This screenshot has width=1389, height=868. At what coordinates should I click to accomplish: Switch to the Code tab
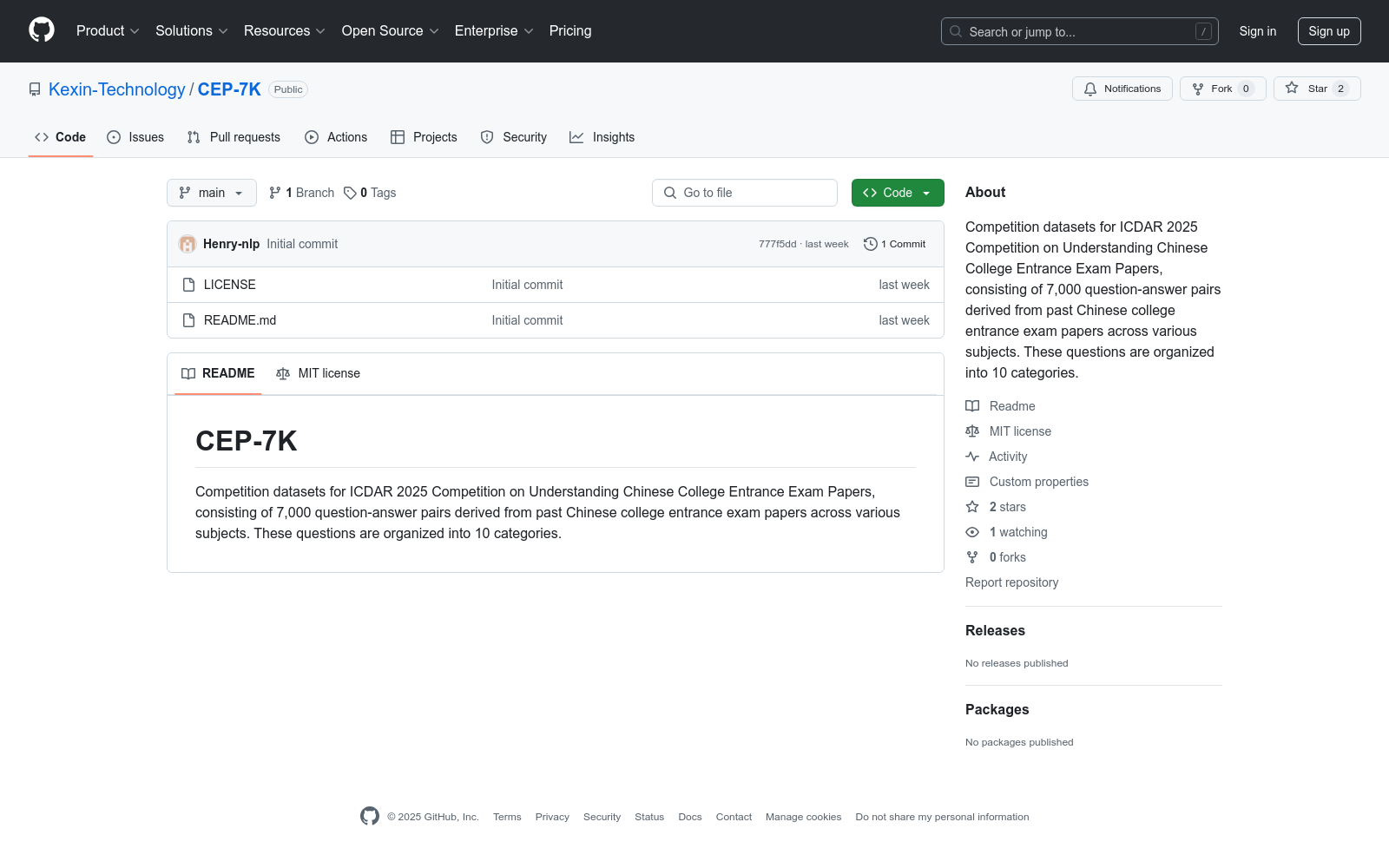click(61, 137)
